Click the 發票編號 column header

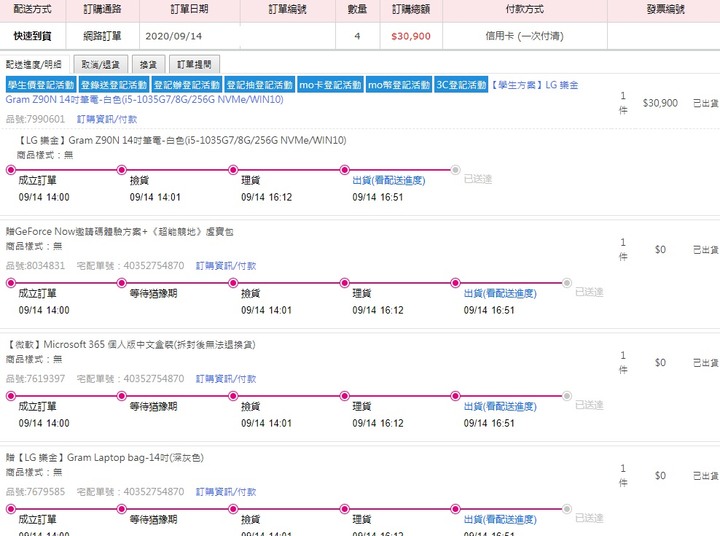(x=666, y=9)
